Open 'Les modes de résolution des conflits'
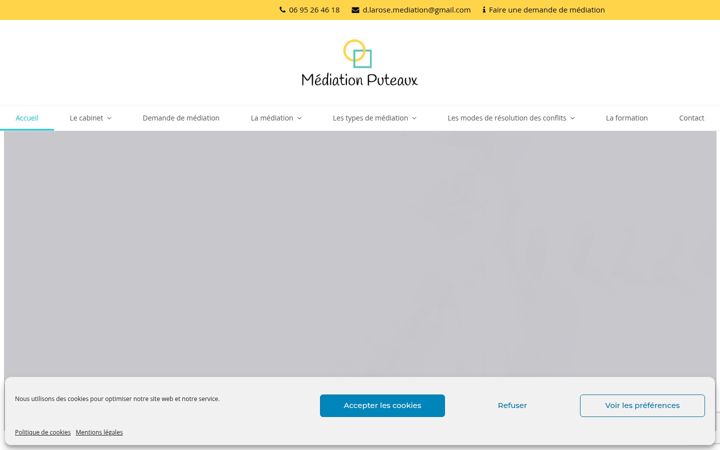The image size is (720, 450). [x=507, y=118]
